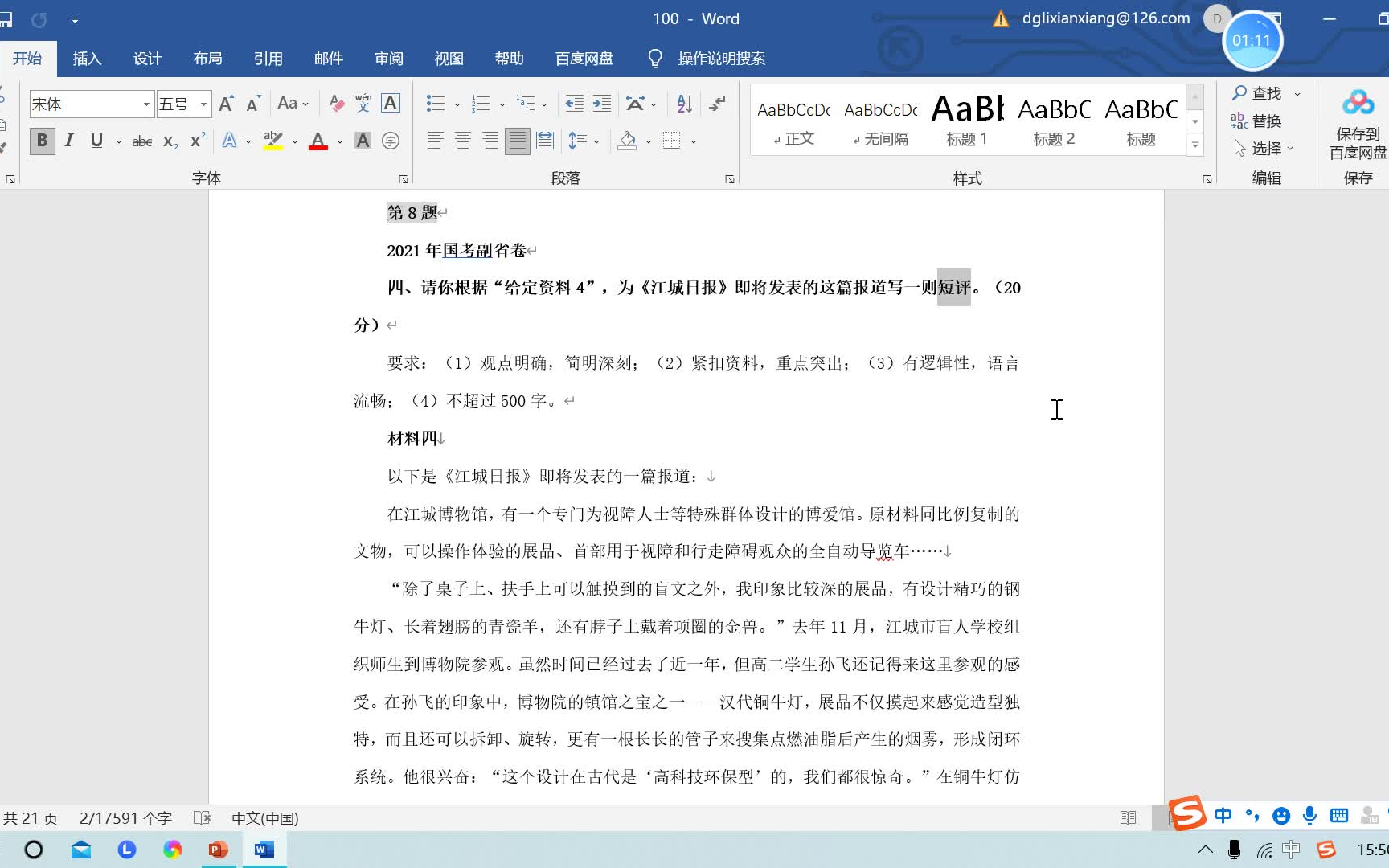The height and width of the screenshot is (868, 1389).
Task: Click the Decrease Font Size icon
Action: (x=253, y=104)
